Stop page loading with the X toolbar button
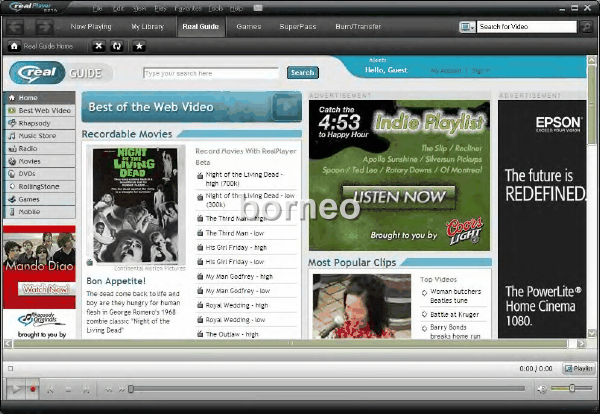Viewport: 600px width, 414px height. pos(99,46)
